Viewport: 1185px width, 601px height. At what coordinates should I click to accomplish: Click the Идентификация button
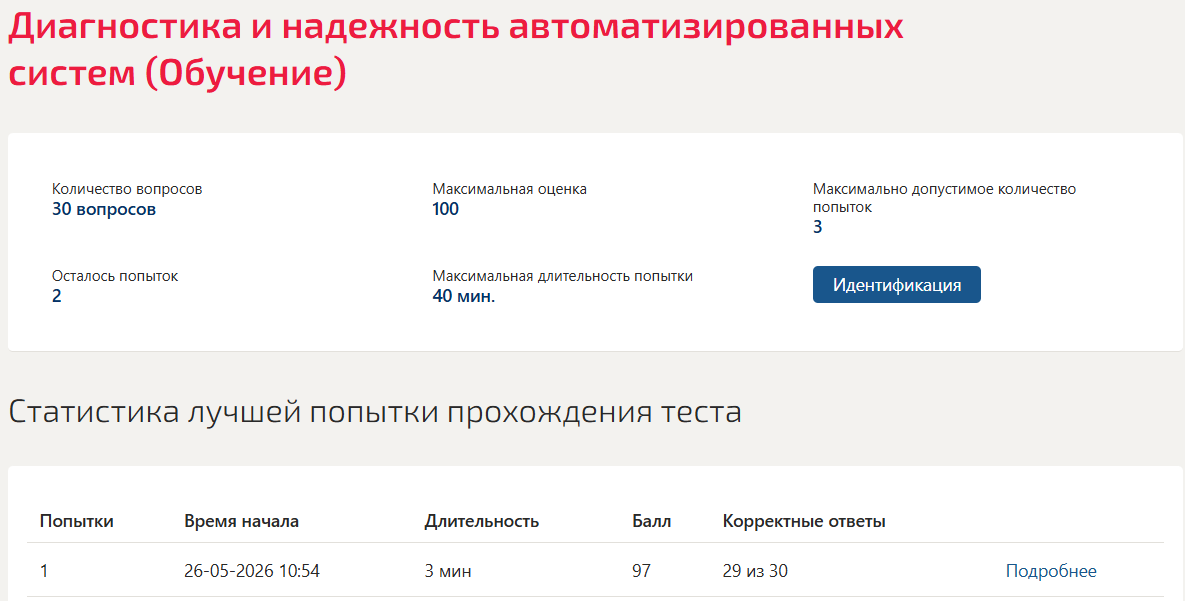[896, 284]
